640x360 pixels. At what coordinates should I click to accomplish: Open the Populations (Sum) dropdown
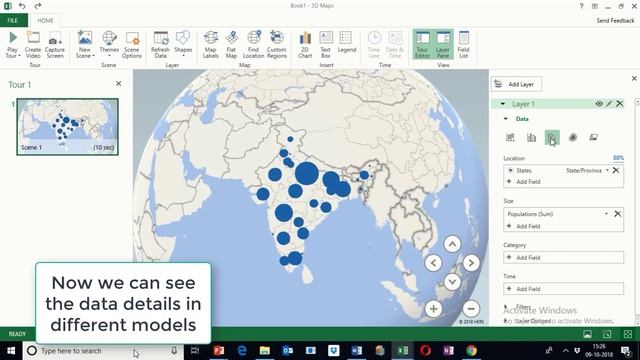tap(607, 213)
